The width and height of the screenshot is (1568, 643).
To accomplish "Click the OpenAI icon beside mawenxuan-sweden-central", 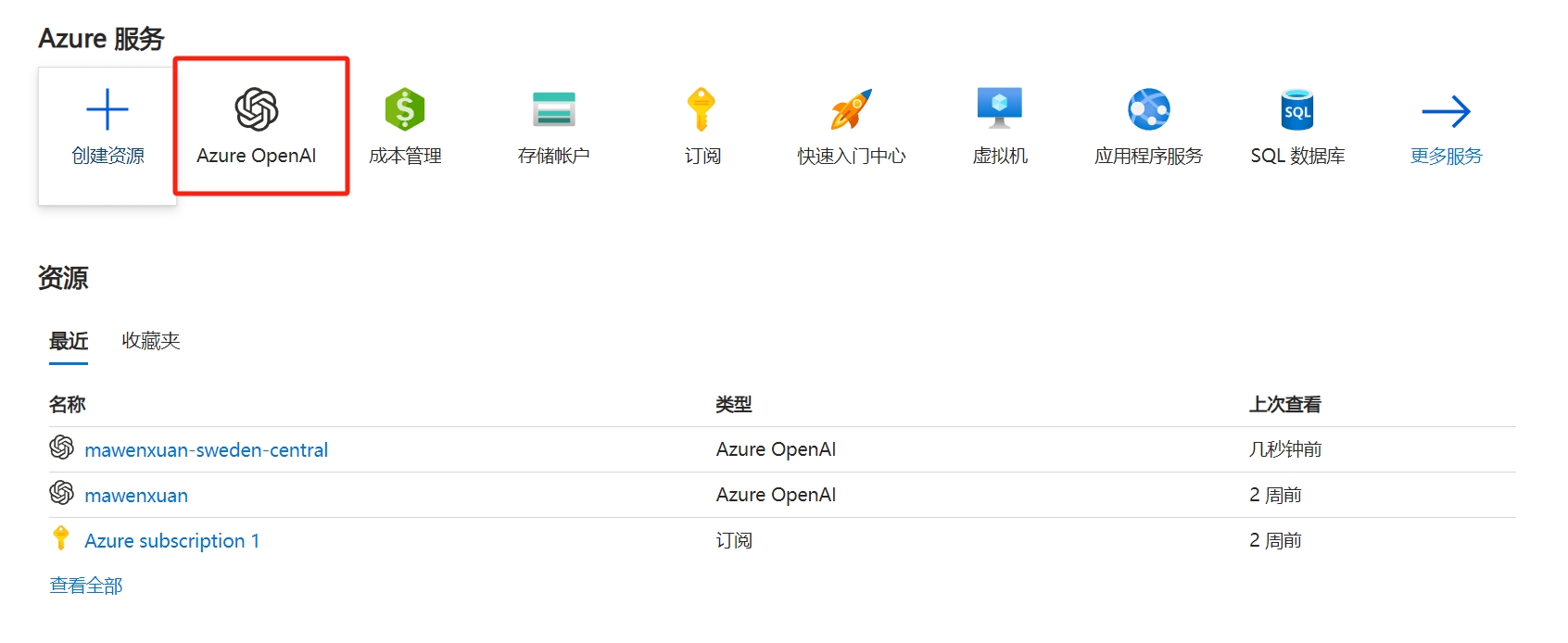I will tap(62, 448).
